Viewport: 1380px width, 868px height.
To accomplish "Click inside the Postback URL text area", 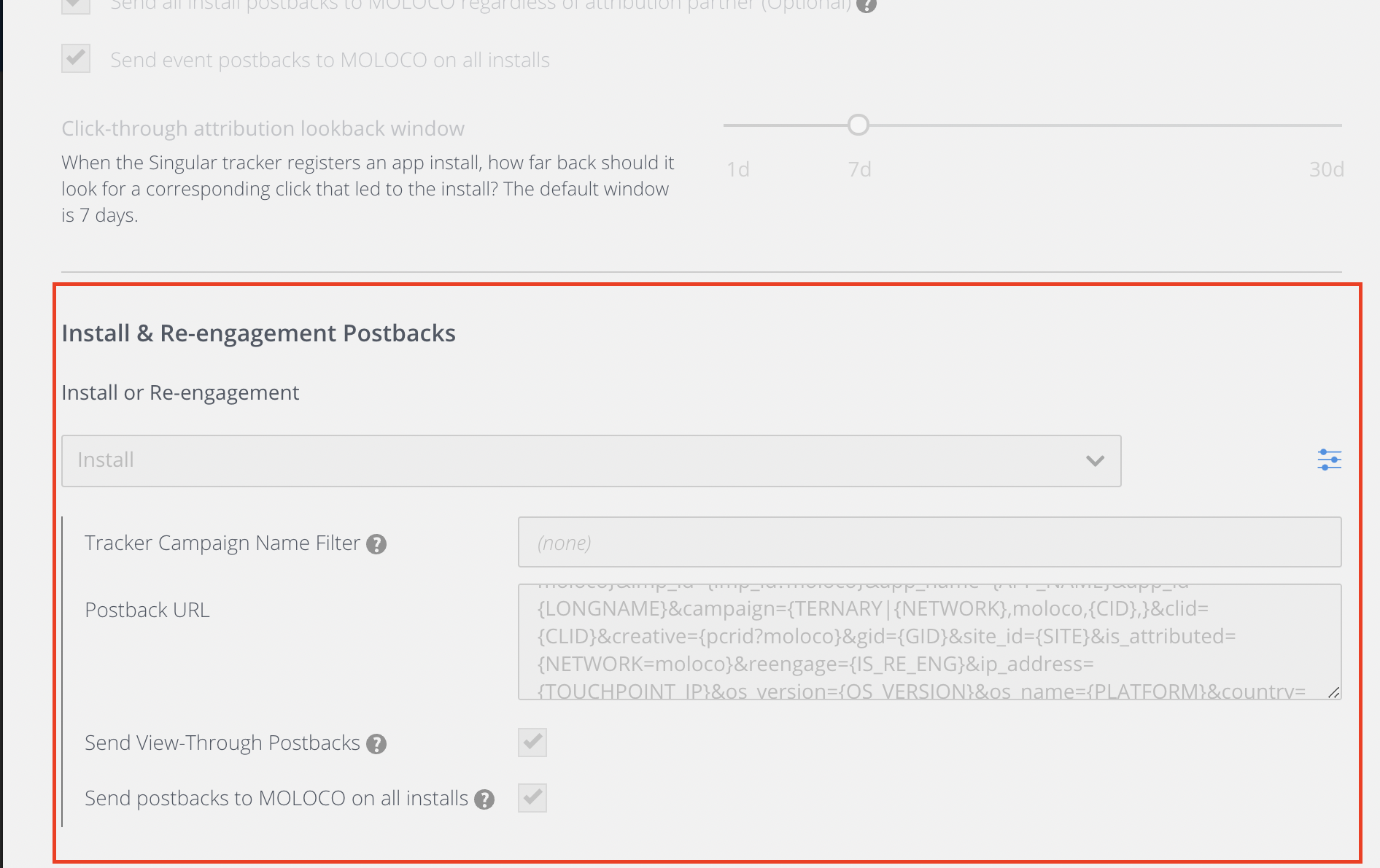I will coord(929,642).
